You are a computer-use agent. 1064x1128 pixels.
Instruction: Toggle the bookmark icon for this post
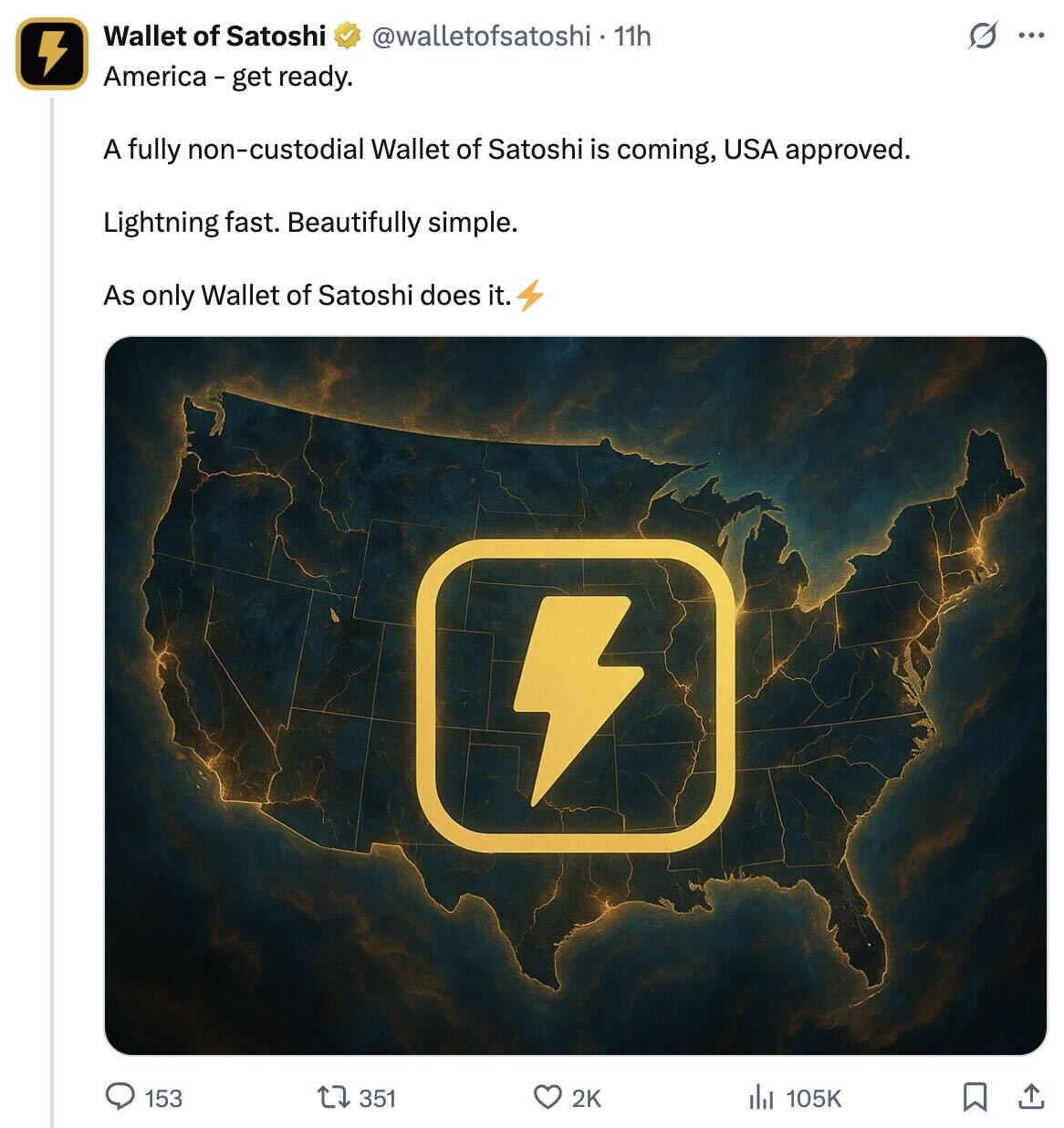(x=975, y=1096)
